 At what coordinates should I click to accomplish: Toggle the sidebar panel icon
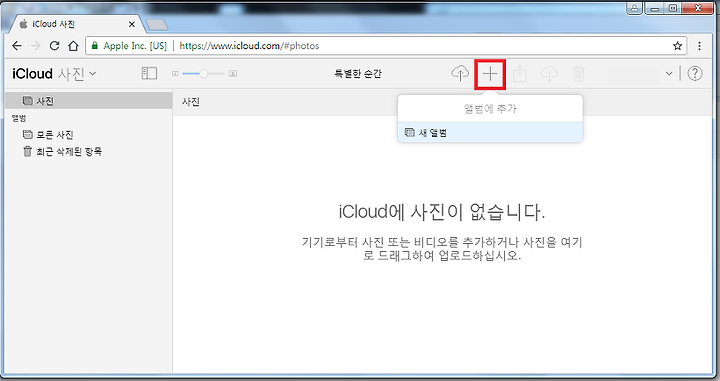click(149, 73)
